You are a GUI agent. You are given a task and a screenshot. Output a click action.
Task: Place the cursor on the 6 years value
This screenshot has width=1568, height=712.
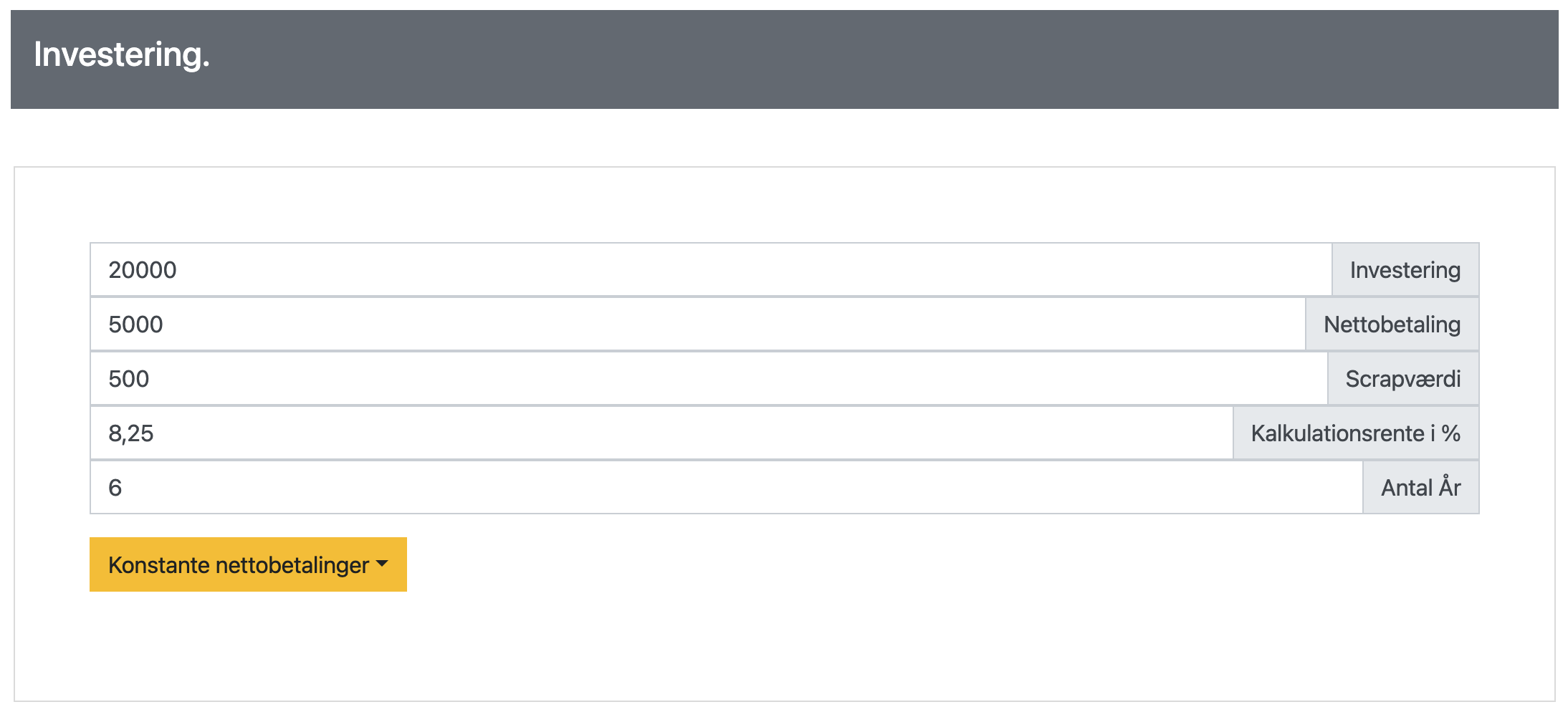115,488
